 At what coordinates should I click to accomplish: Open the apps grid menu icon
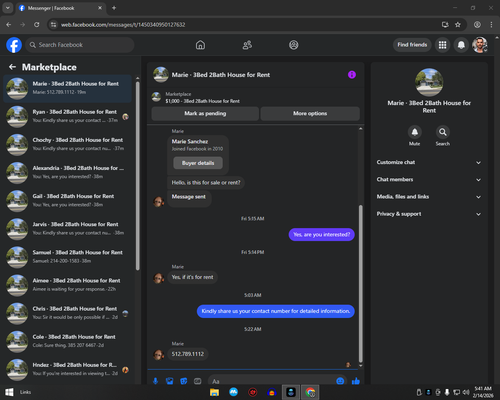(442, 45)
